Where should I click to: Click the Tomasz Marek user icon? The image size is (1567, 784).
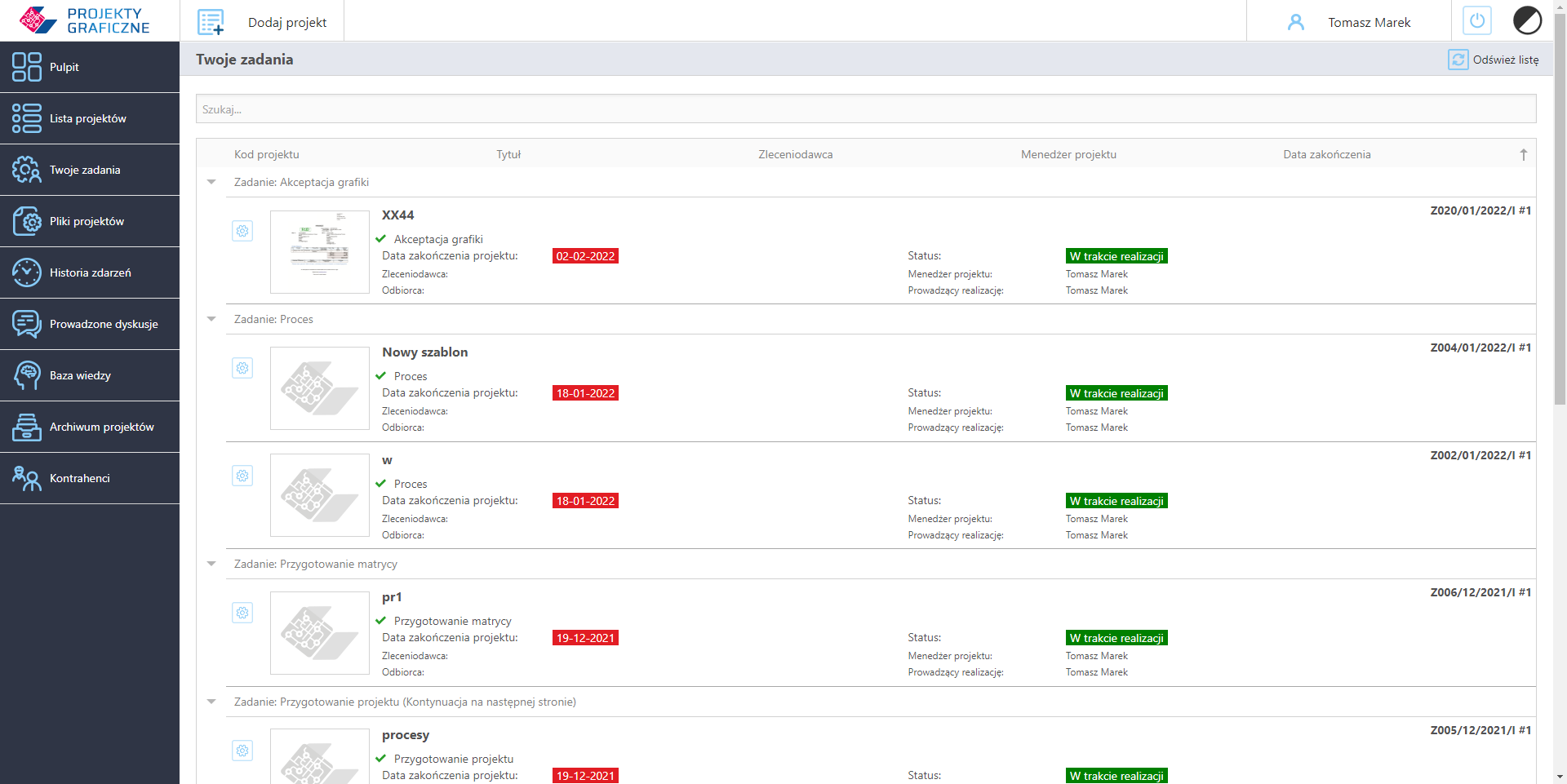[x=1295, y=22]
